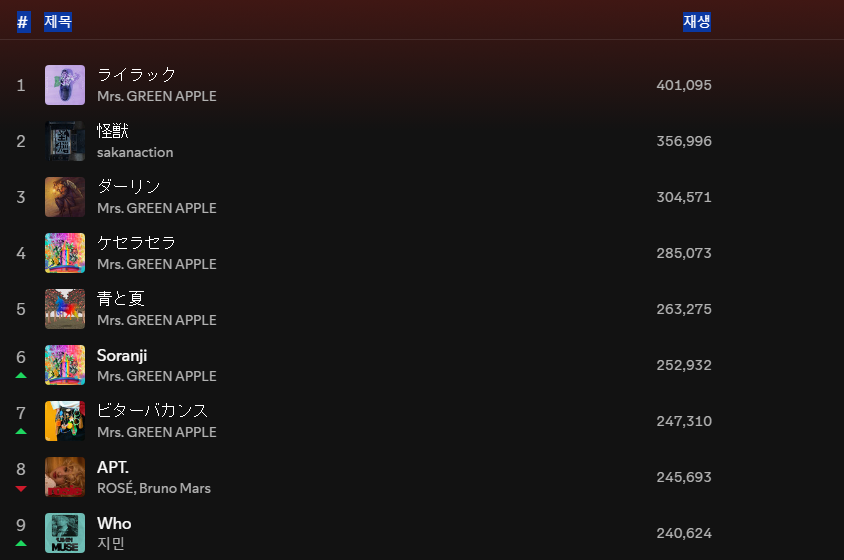Click the ライラック album cover thumbnail
Screen dimensions: 844x560
(65, 85)
